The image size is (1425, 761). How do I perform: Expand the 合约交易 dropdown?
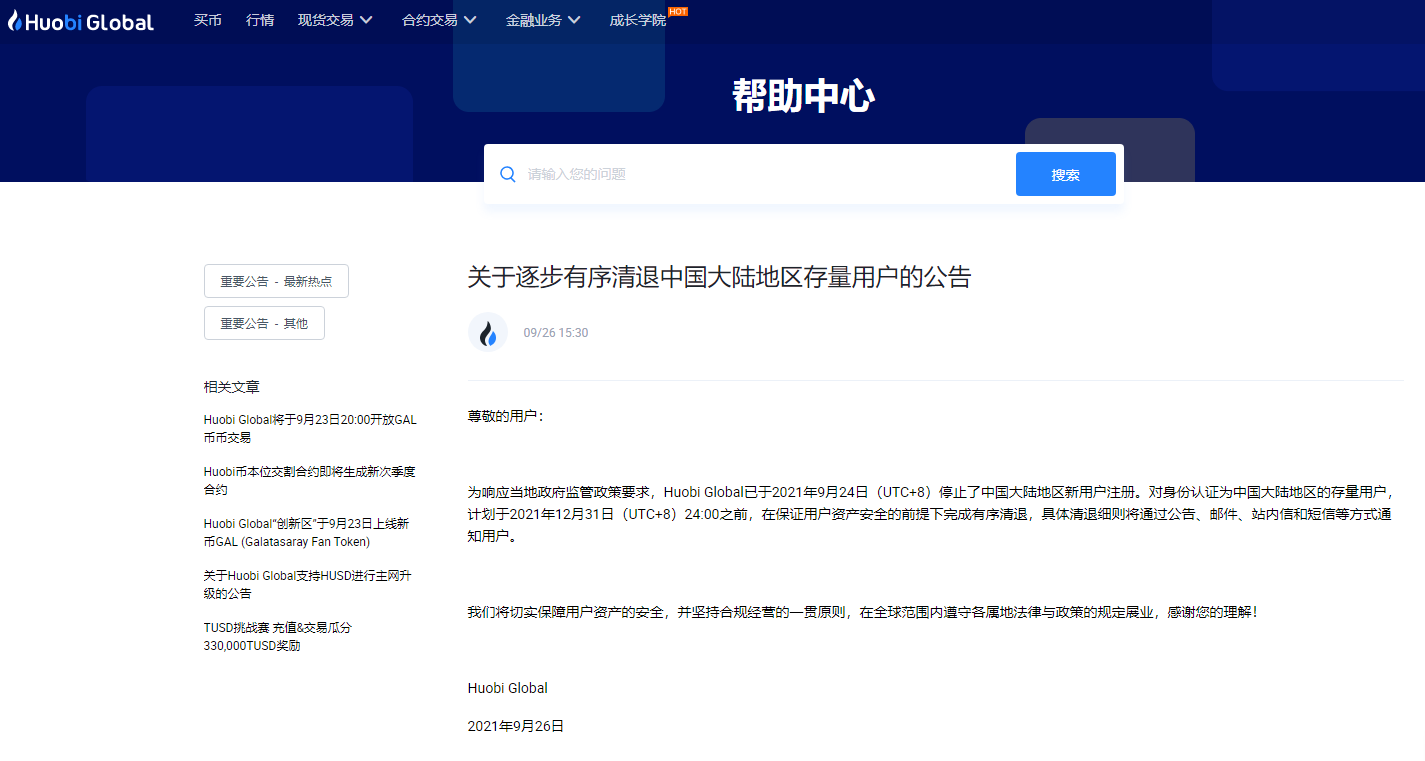[440, 20]
